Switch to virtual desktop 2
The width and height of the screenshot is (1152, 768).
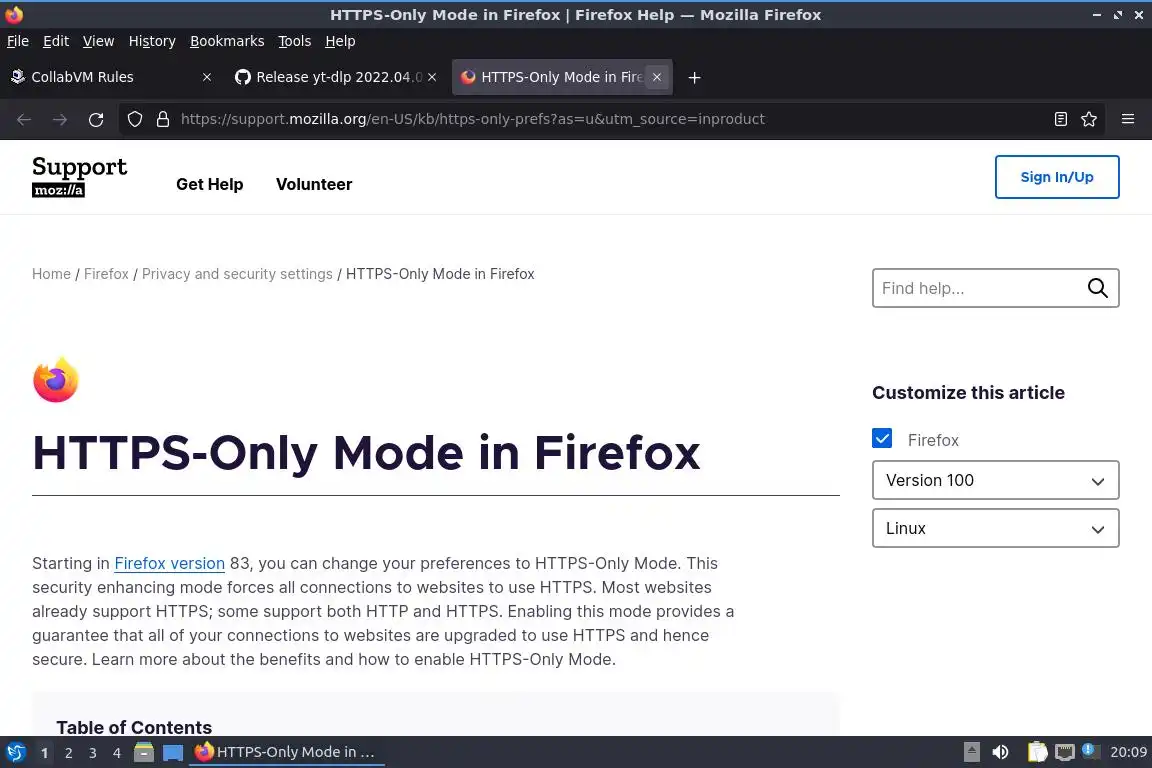(68, 753)
